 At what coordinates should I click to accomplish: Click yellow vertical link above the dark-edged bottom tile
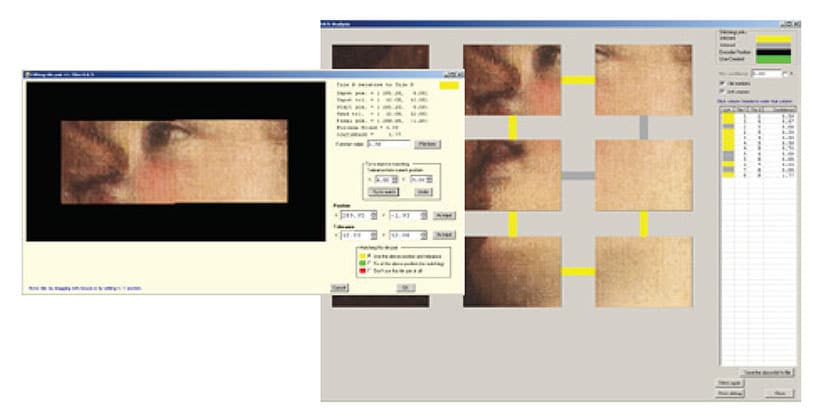(512, 224)
